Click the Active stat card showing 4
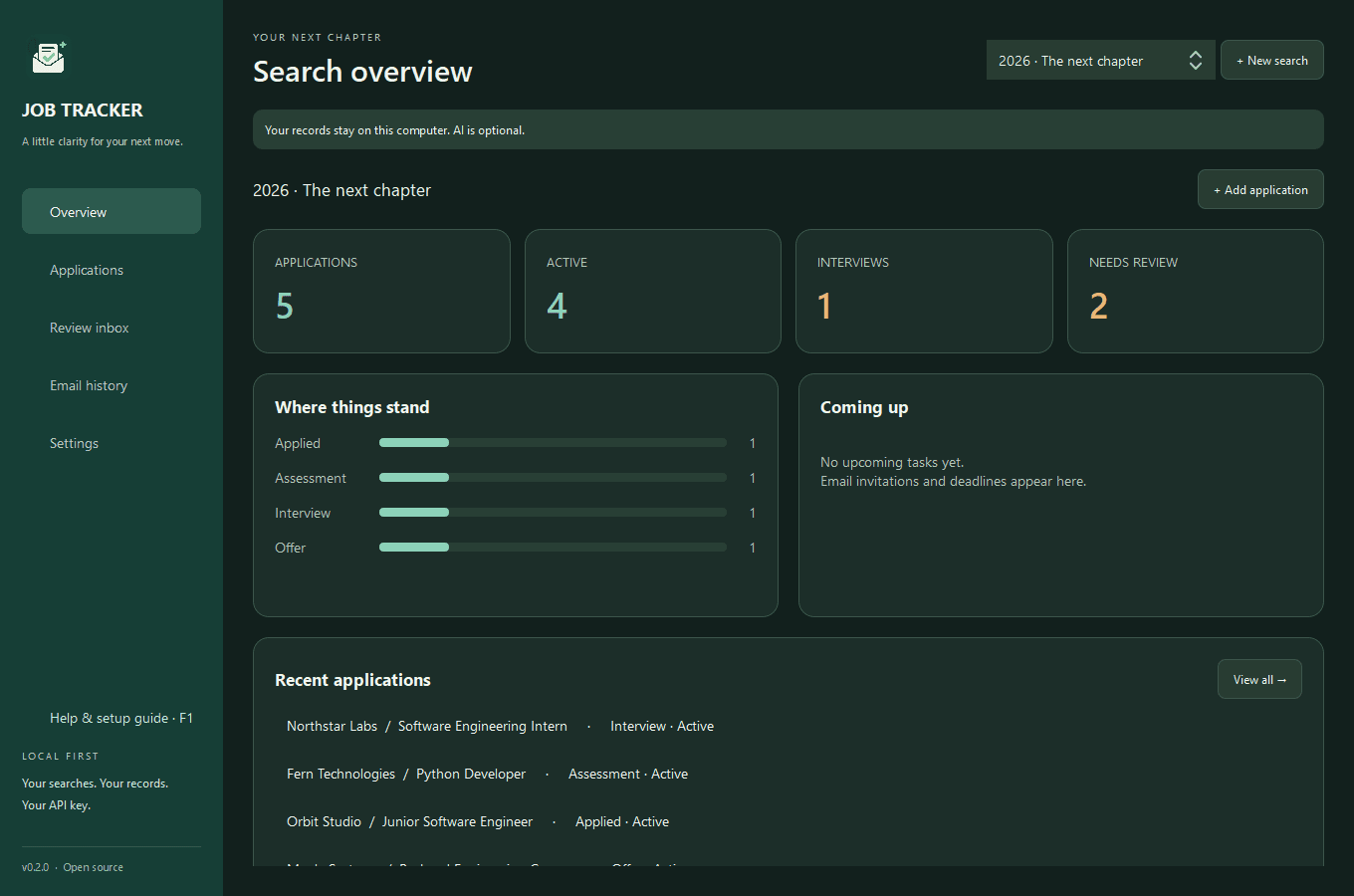This screenshot has width=1354, height=896. coord(653,292)
